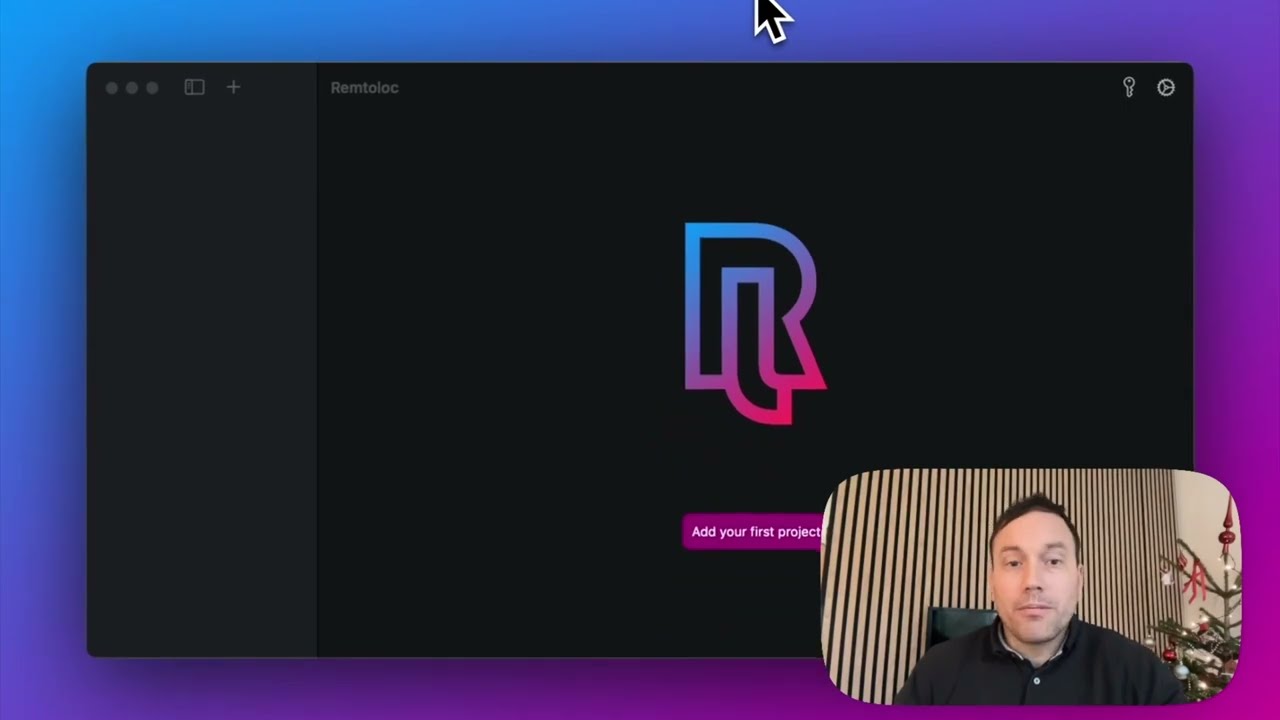Viewport: 1280px width, 720px height.
Task: Minimize the Remtoloc window
Action: coord(132,88)
